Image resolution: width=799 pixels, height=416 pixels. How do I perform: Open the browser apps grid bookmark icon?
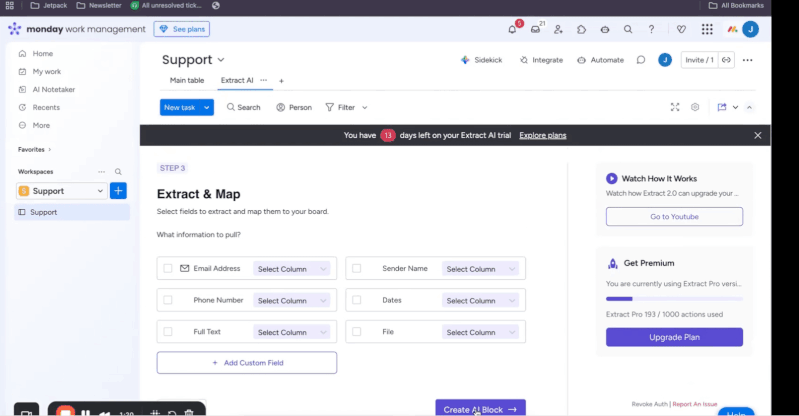click(10, 5)
